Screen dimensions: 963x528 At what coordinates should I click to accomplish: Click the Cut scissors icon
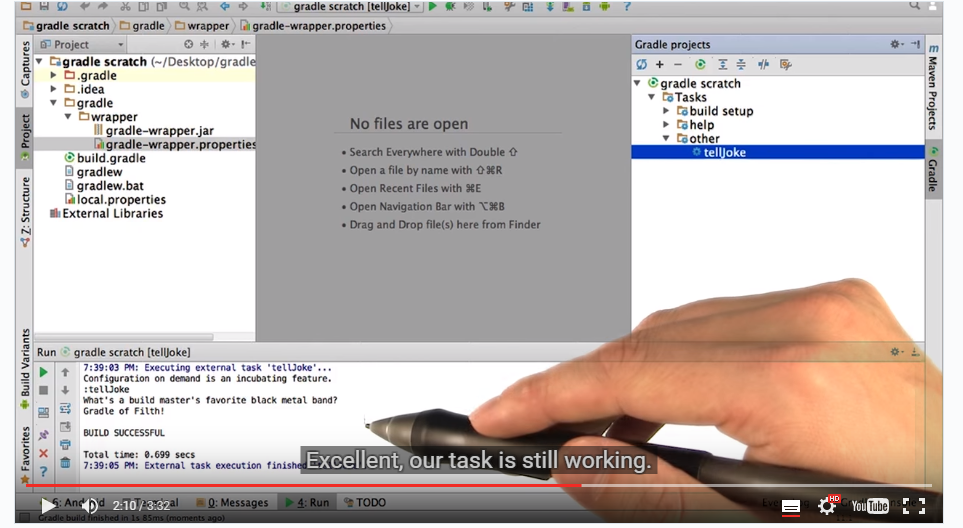(x=125, y=6)
